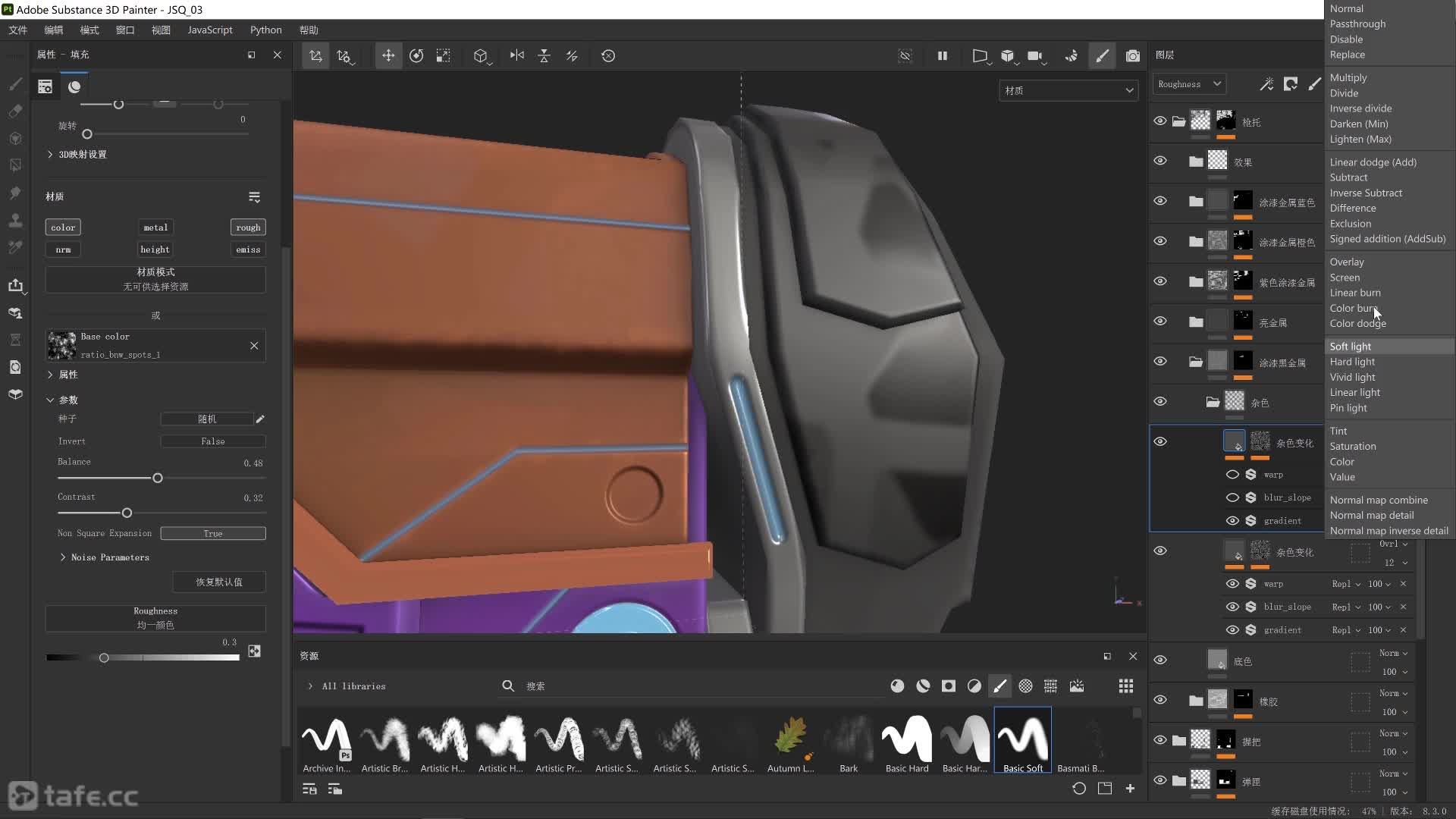The width and height of the screenshot is (1456, 819).
Task: Click the 恢复默认值 button
Action: [219, 582]
